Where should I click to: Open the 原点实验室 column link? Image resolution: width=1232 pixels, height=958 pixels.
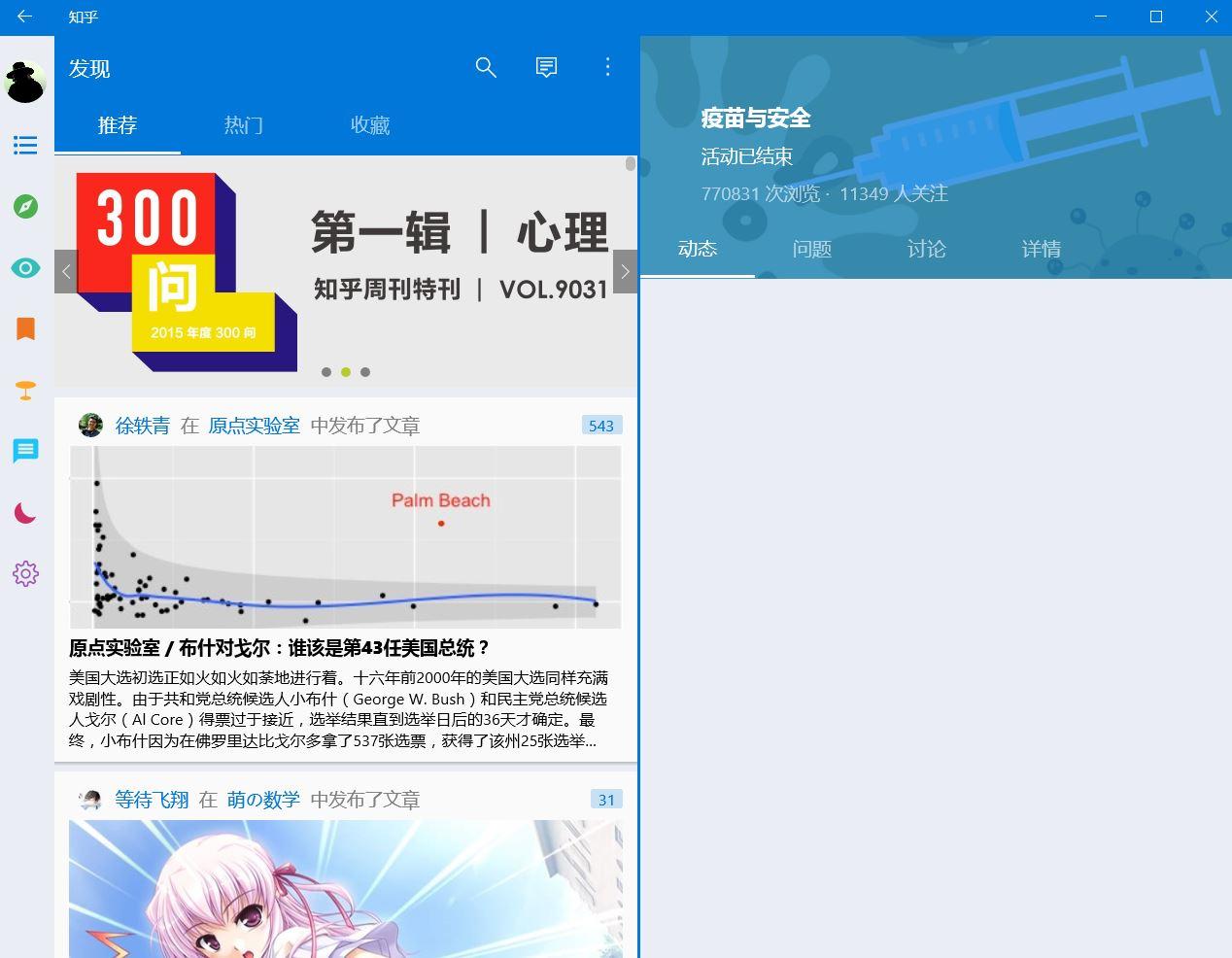coord(255,426)
